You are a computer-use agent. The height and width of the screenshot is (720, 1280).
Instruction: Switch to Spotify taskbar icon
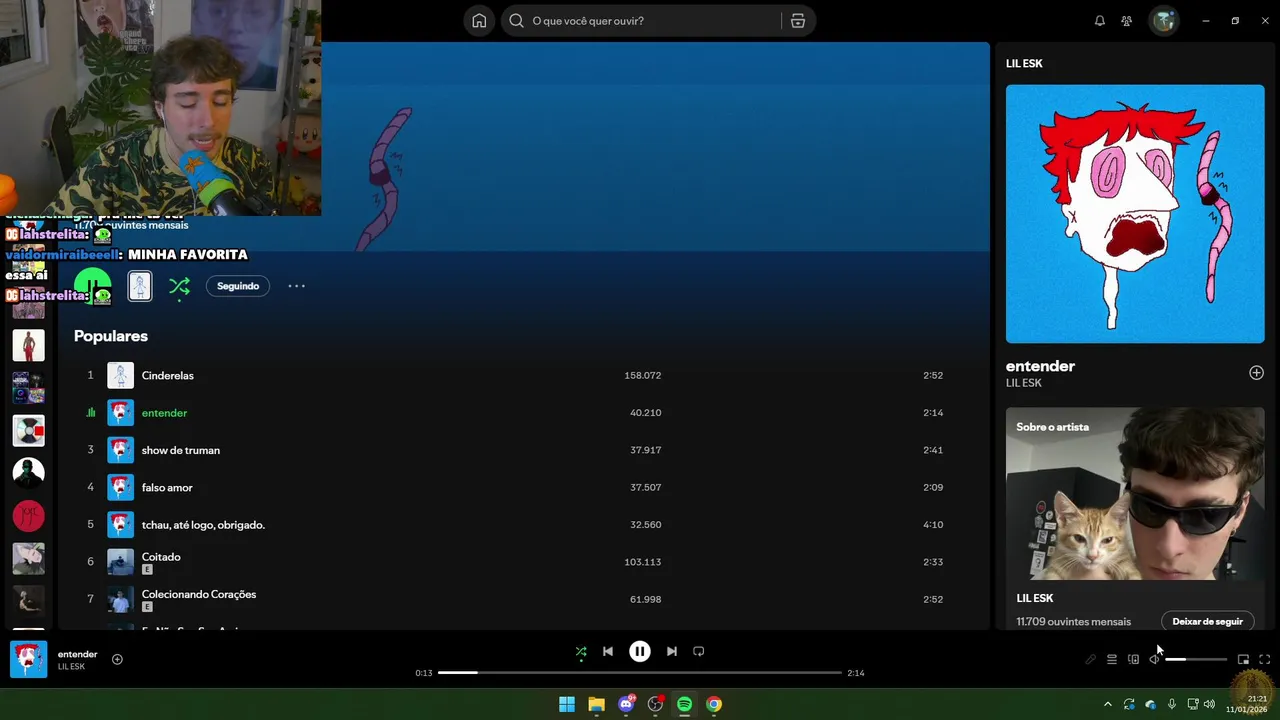pos(684,704)
